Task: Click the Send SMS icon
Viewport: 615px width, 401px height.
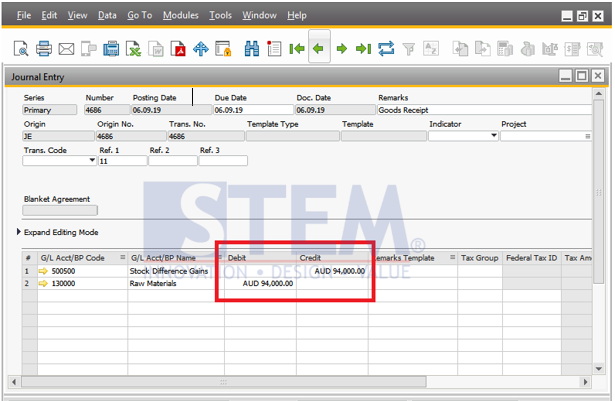Action: (x=89, y=49)
